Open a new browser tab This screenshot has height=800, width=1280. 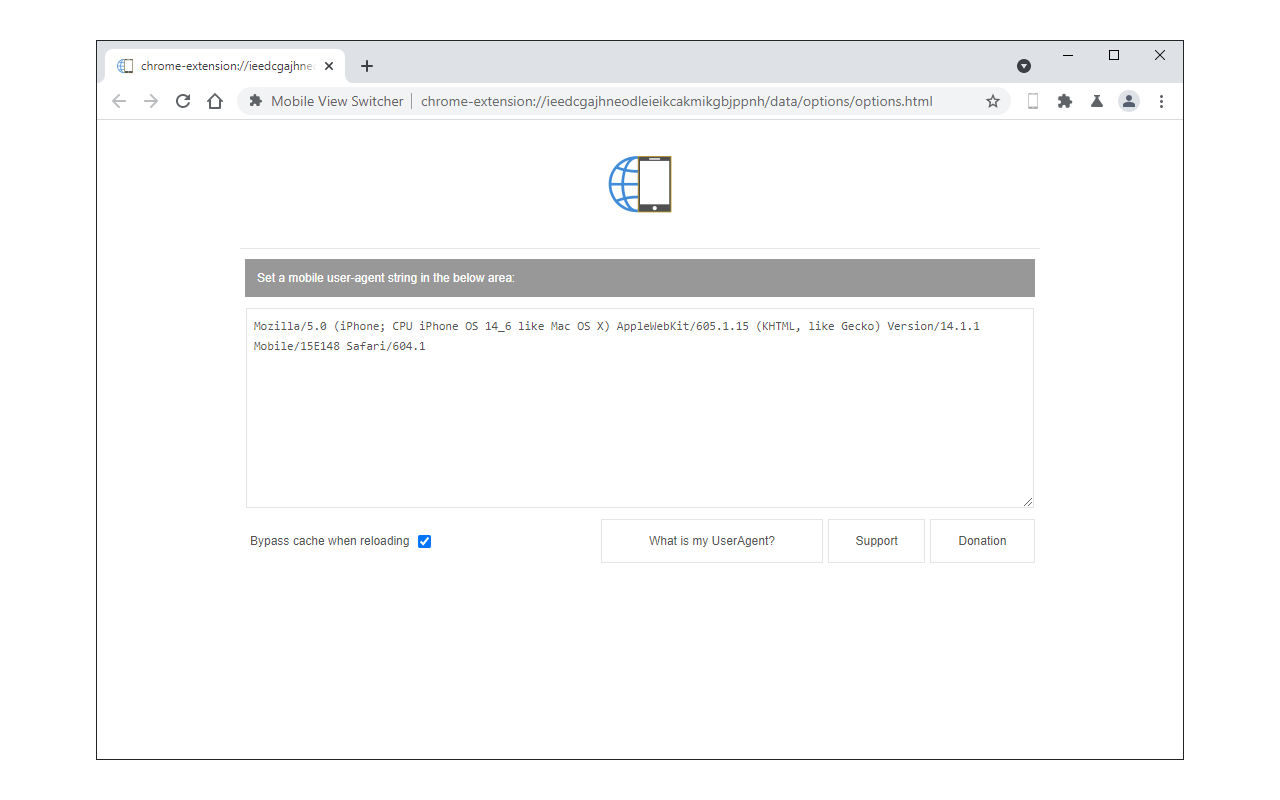(366, 65)
